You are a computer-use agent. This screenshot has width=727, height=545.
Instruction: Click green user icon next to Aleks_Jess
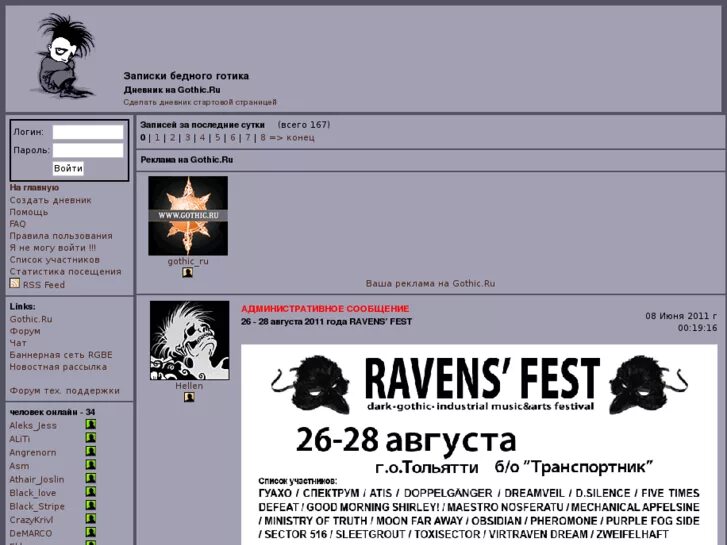pos(91,424)
